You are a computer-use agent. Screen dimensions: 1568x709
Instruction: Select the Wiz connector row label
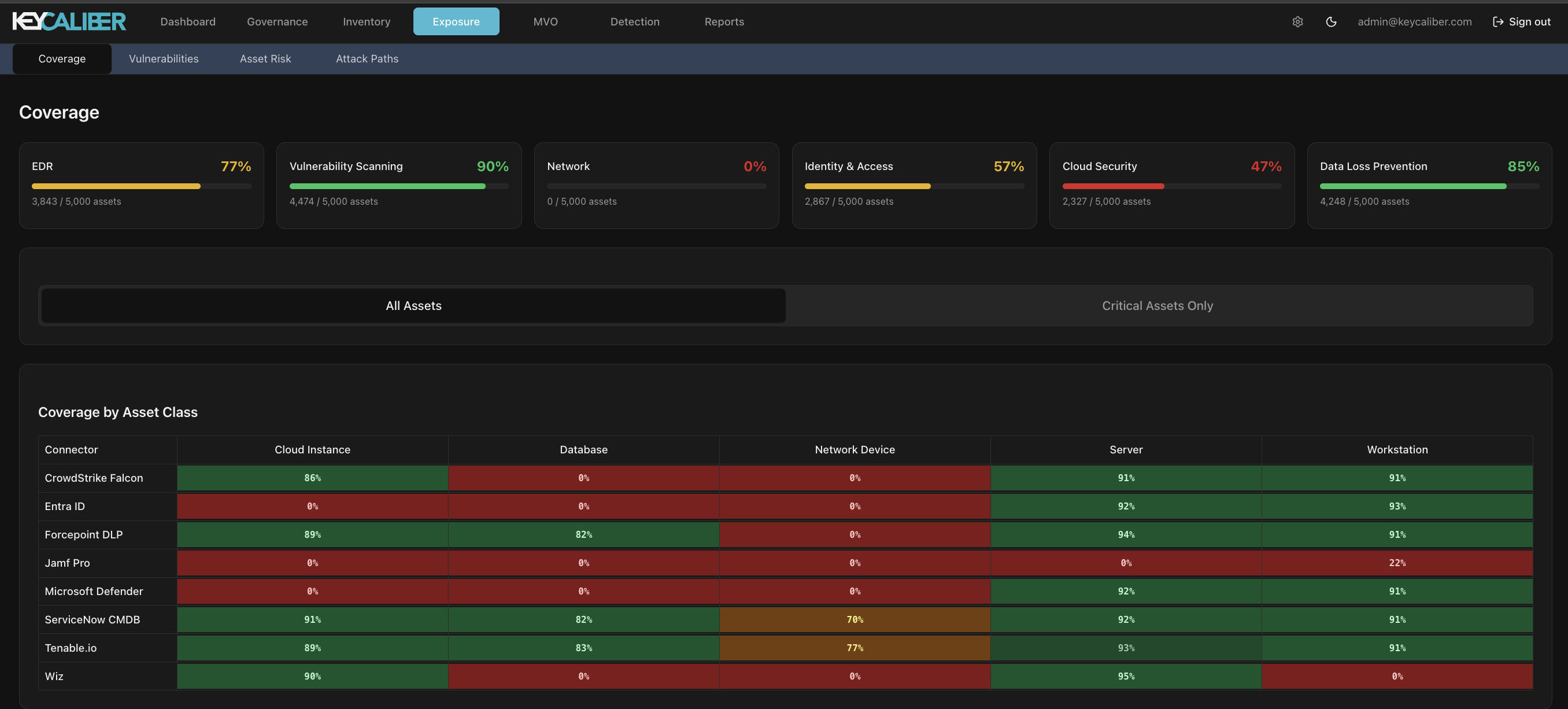(54, 676)
